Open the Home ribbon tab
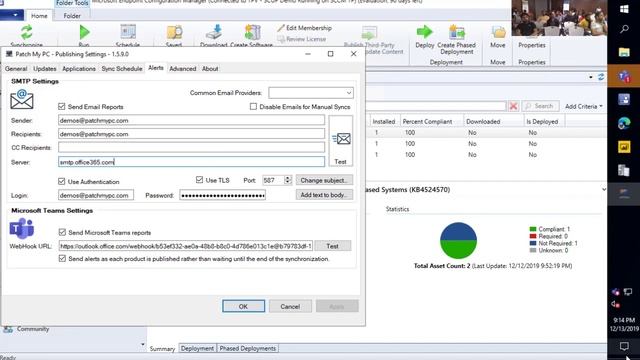Viewport: 640px width, 360px height. pyautogui.click(x=39, y=16)
